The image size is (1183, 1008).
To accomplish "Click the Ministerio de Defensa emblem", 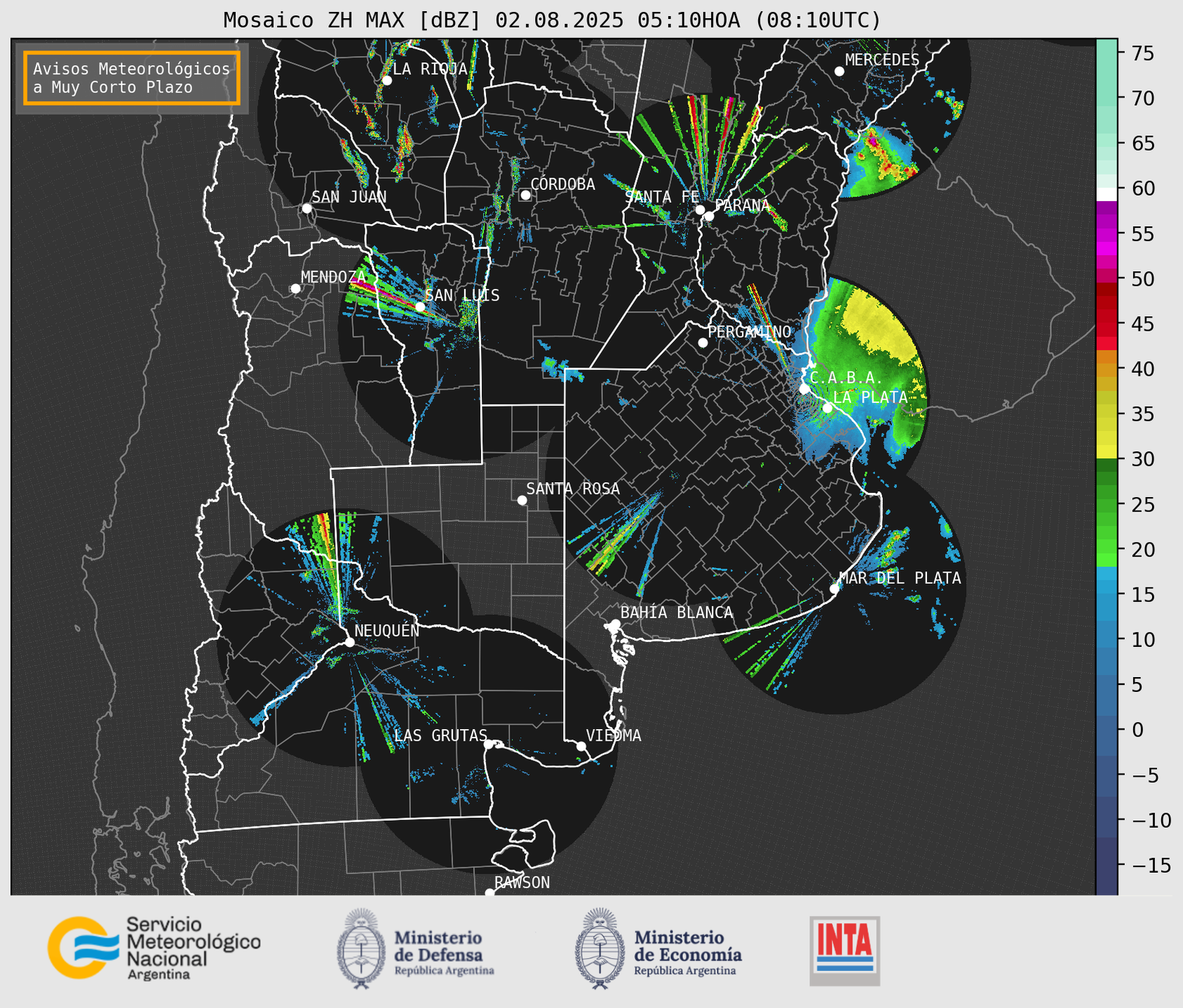I will coord(361,948).
